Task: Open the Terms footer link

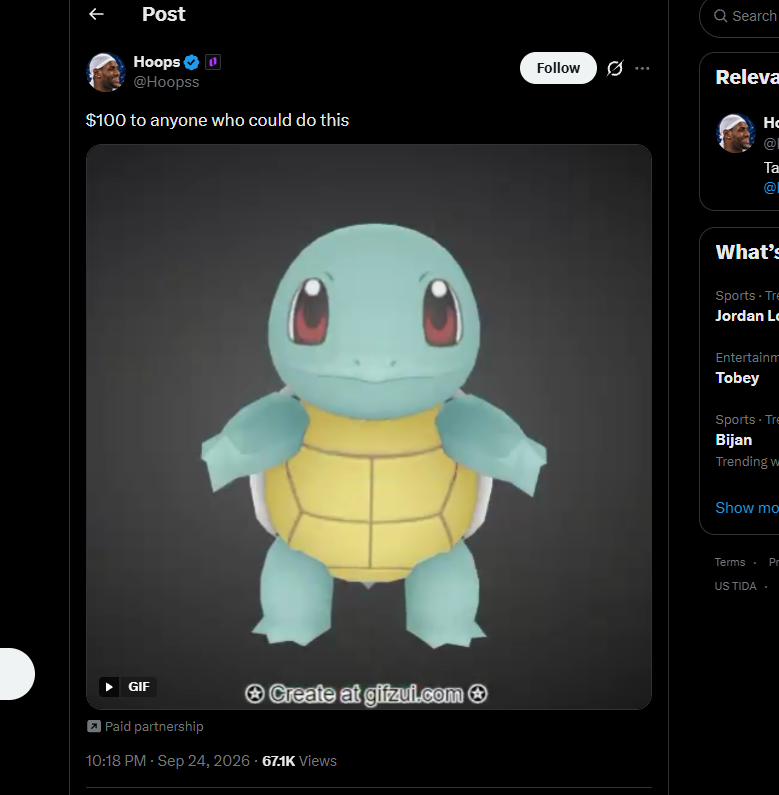Action: [x=730, y=562]
